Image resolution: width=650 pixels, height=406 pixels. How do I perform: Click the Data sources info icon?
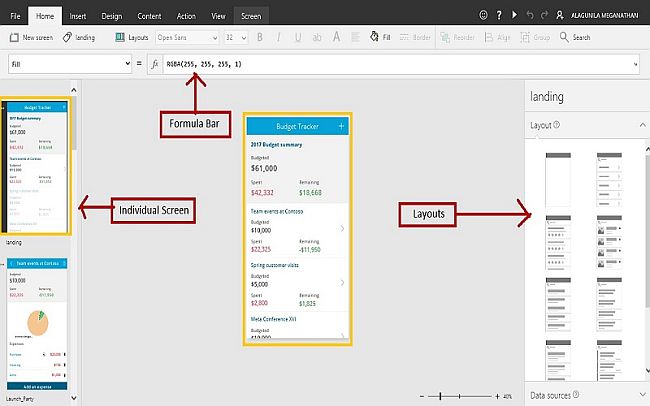tap(576, 394)
